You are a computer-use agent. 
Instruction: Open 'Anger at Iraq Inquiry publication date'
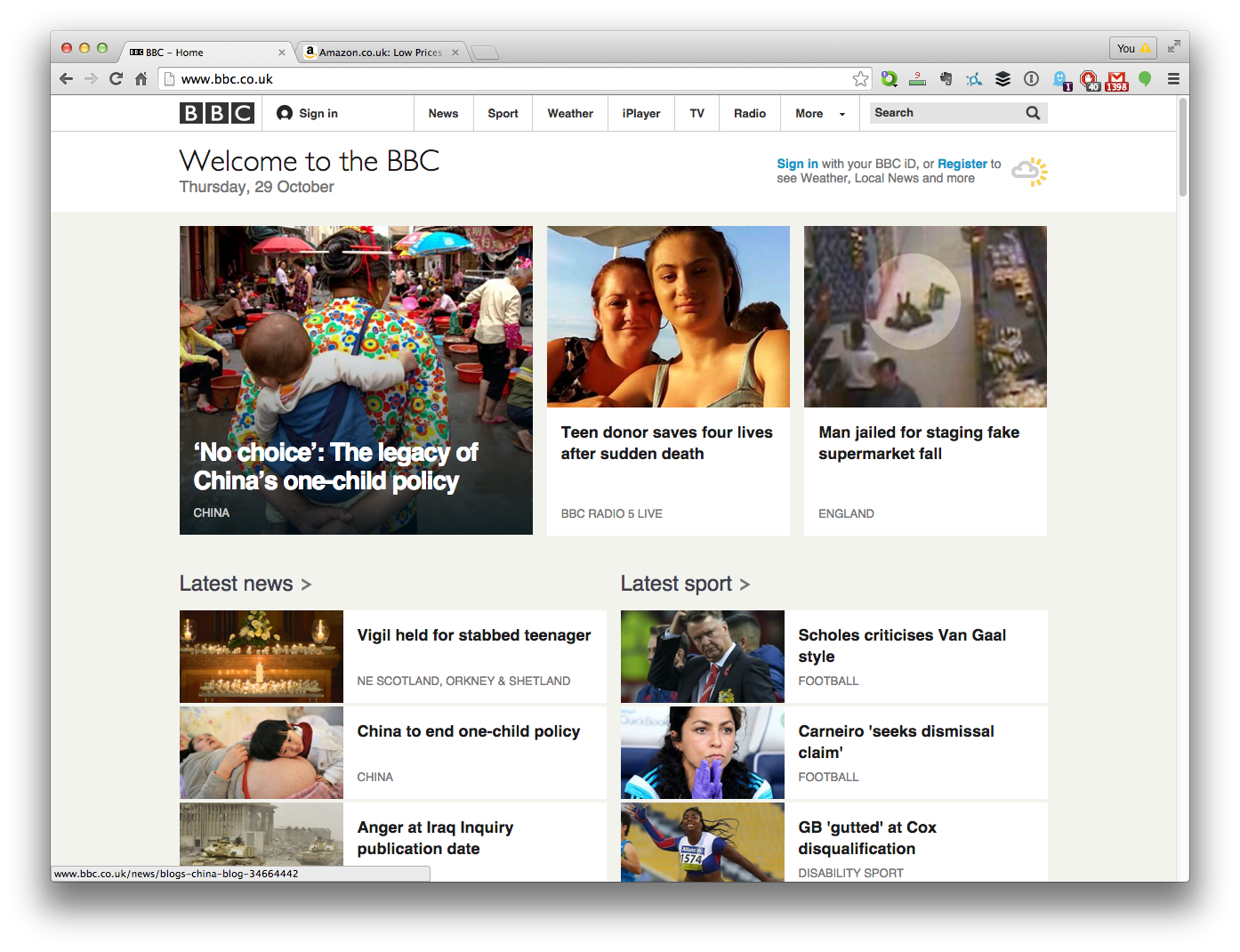click(x=435, y=838)
